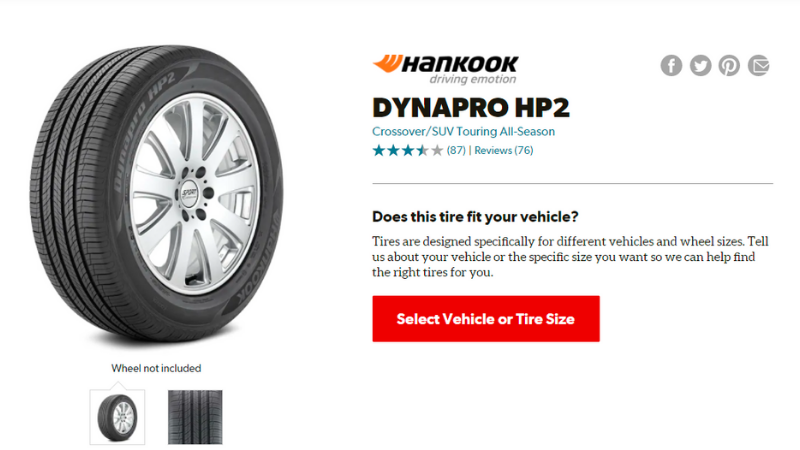
Task: Click the "Does this tire fit your vehicle?" heading
Action: [x=475, y=217]
